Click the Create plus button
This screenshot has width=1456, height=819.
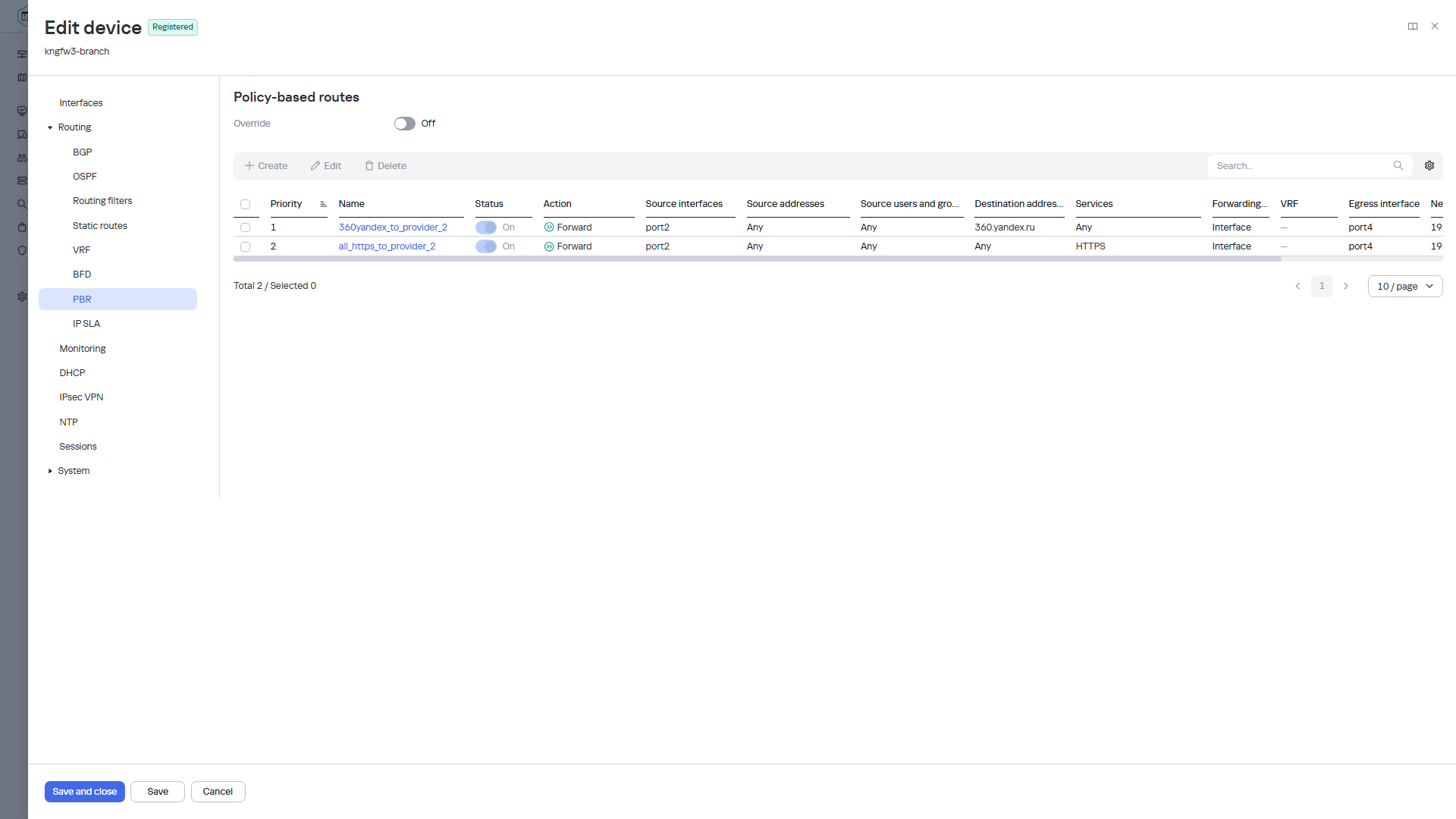[x=266, y=166]
